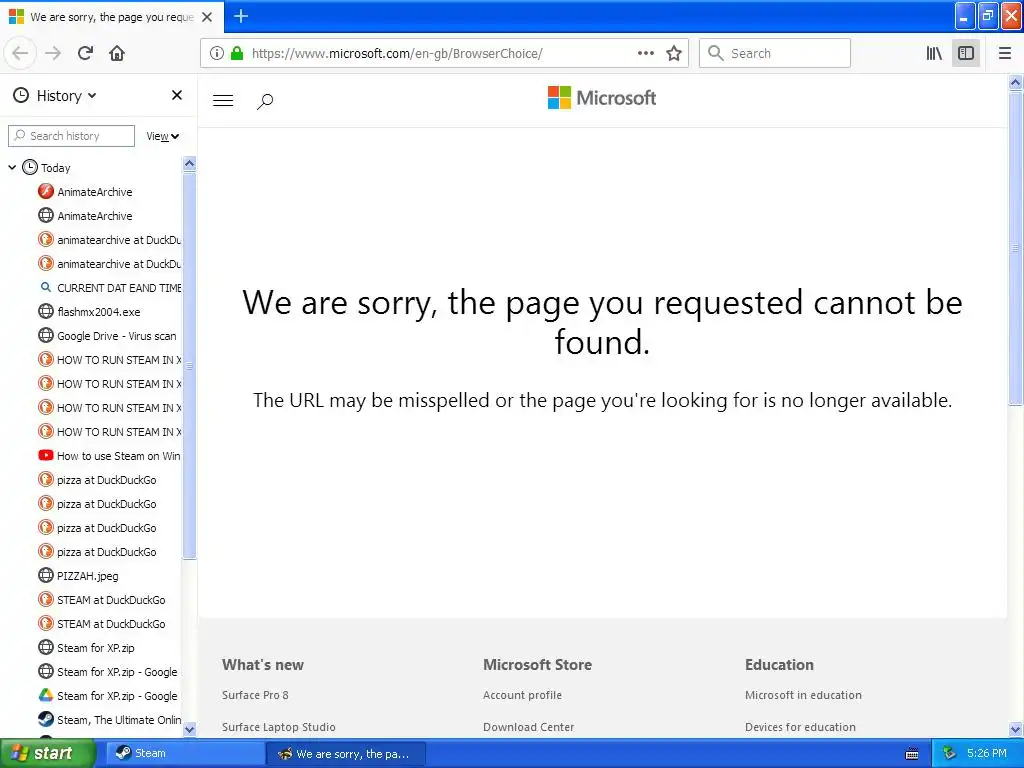Open the View dropdown in History sidebar

tap(163, 136)
